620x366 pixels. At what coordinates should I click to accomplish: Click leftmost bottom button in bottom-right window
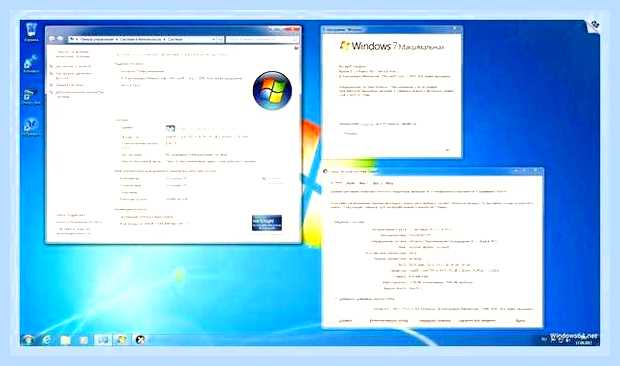(x=345, y=321)
